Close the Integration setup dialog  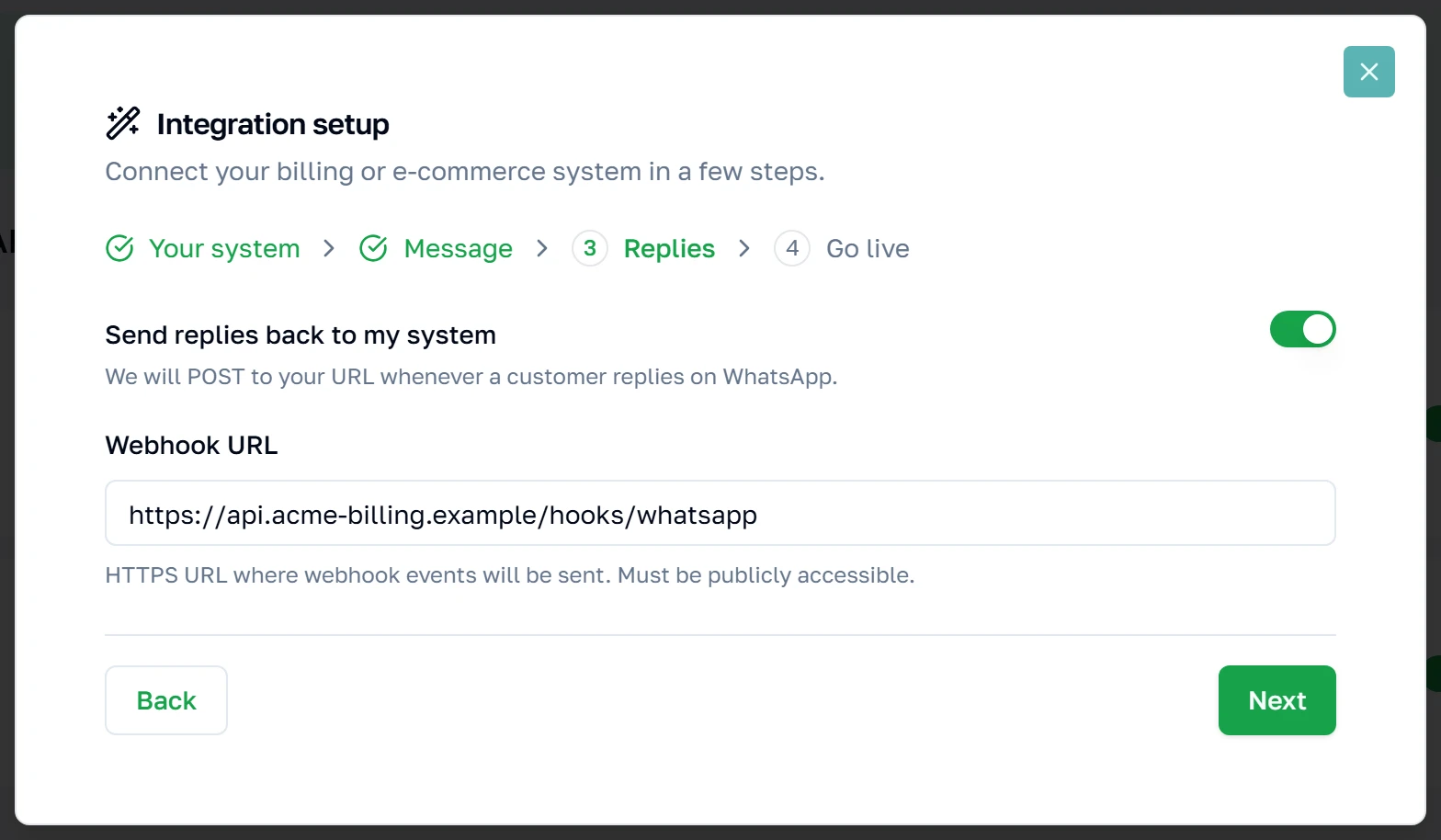1368,72
